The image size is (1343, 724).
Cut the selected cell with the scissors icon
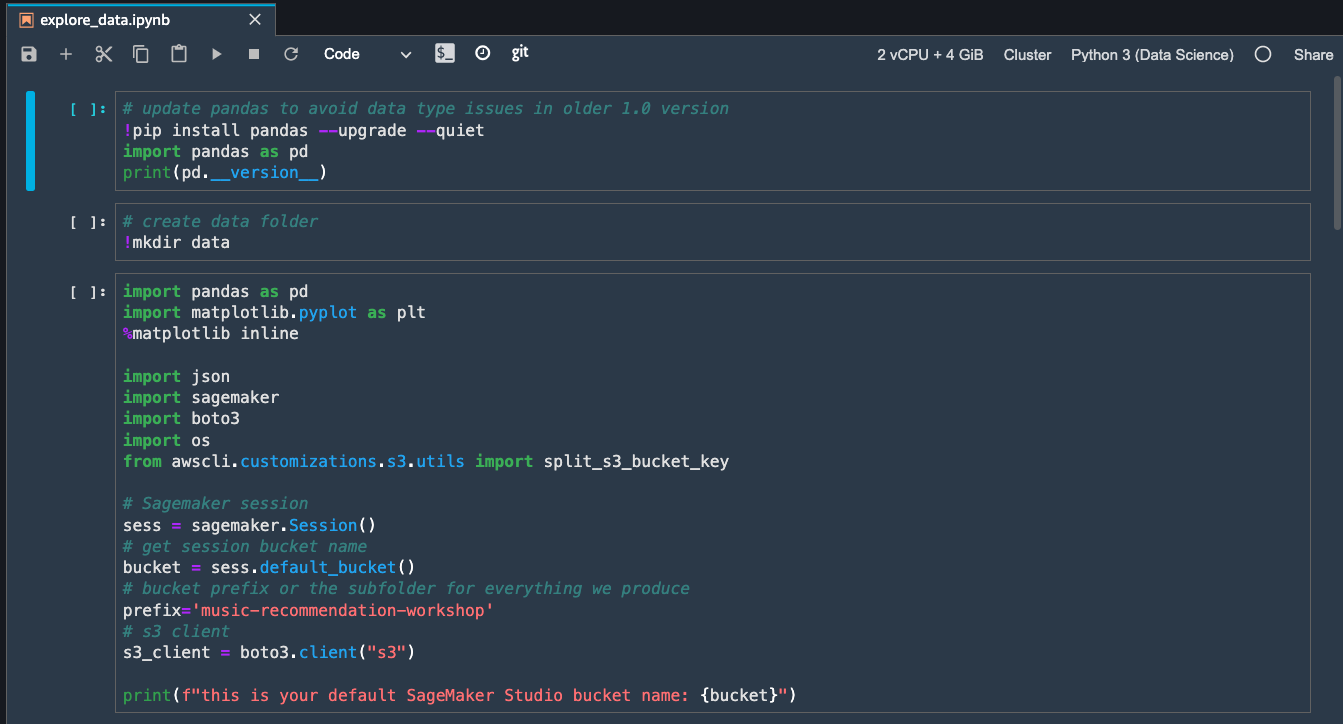104,55
